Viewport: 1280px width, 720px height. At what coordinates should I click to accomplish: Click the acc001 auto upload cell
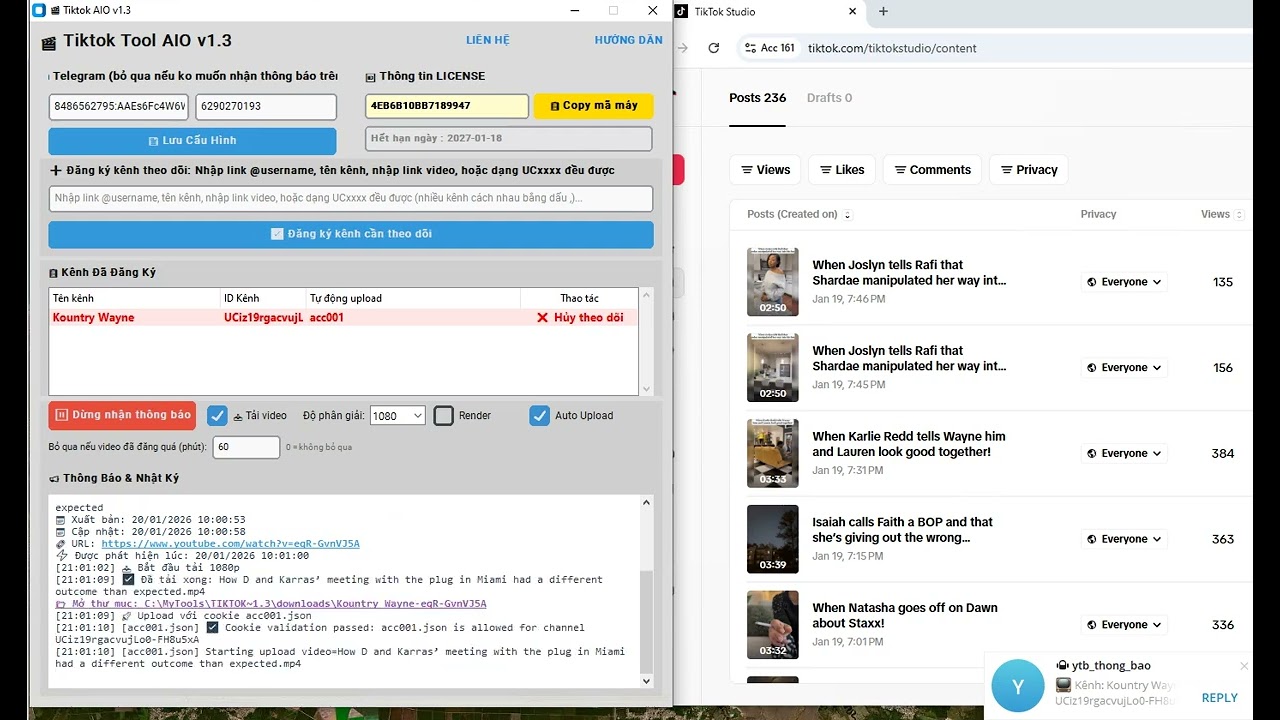[413, 318]
